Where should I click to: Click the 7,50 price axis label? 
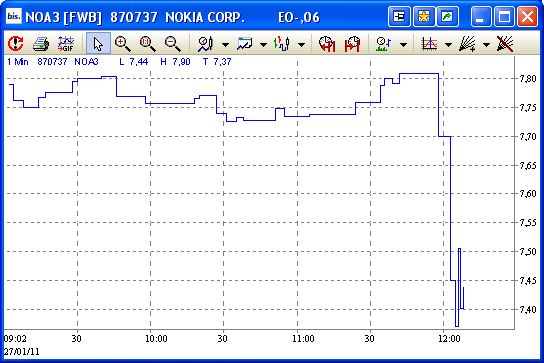click(x=528, y=251)
